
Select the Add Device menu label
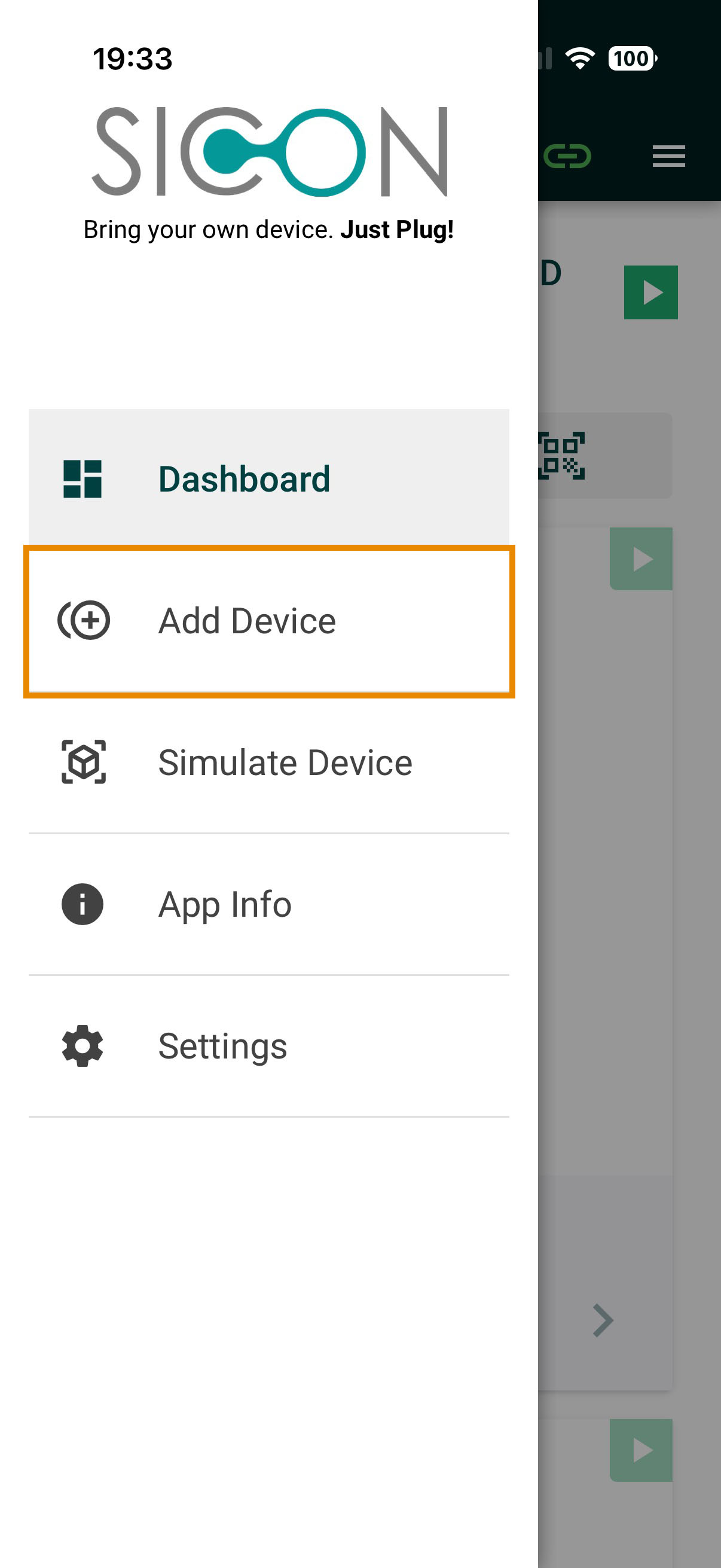(247, 621)
